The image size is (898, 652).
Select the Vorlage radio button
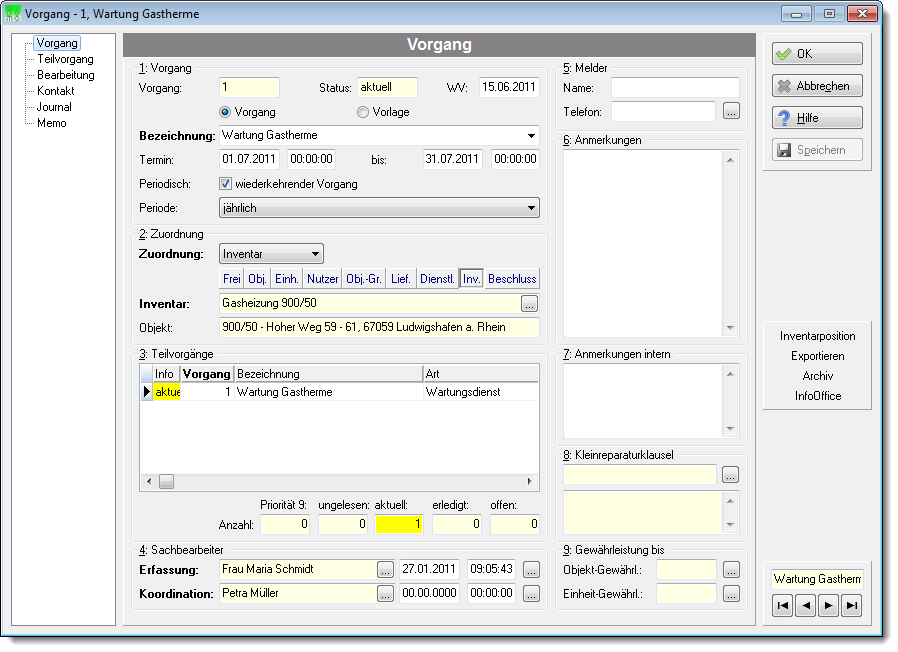pos(363,112)
